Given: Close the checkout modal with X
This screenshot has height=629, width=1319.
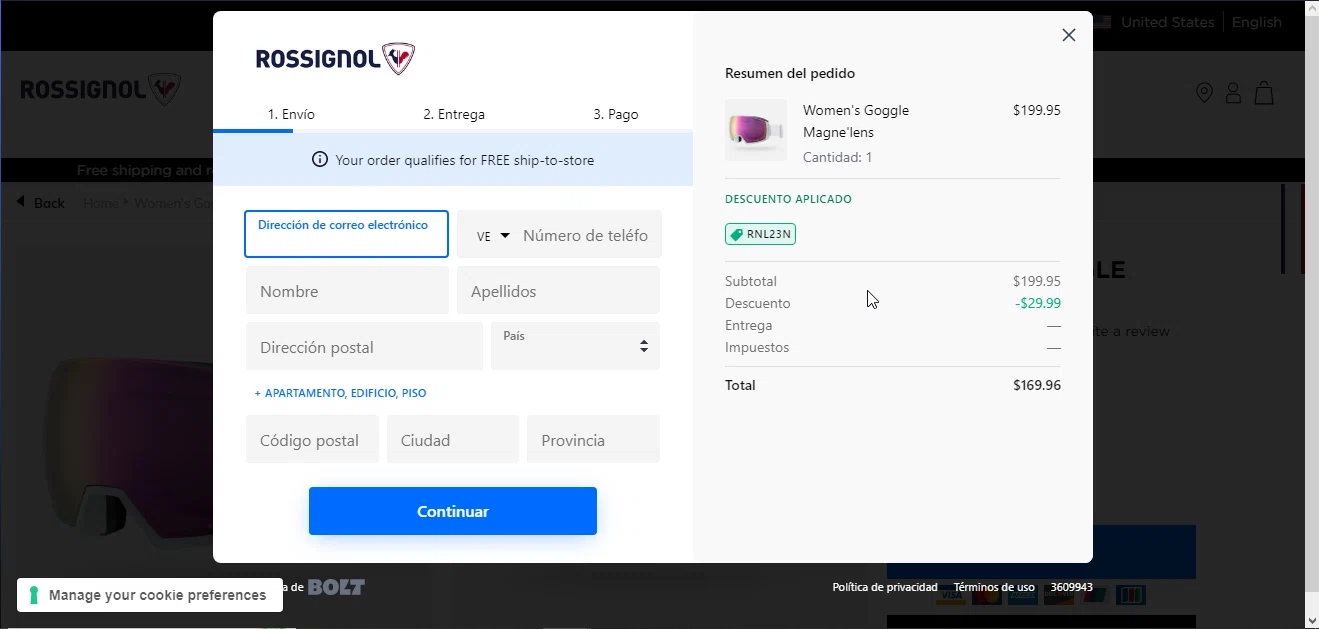Looking at the screenshot, I should (x=1069, y=35).
